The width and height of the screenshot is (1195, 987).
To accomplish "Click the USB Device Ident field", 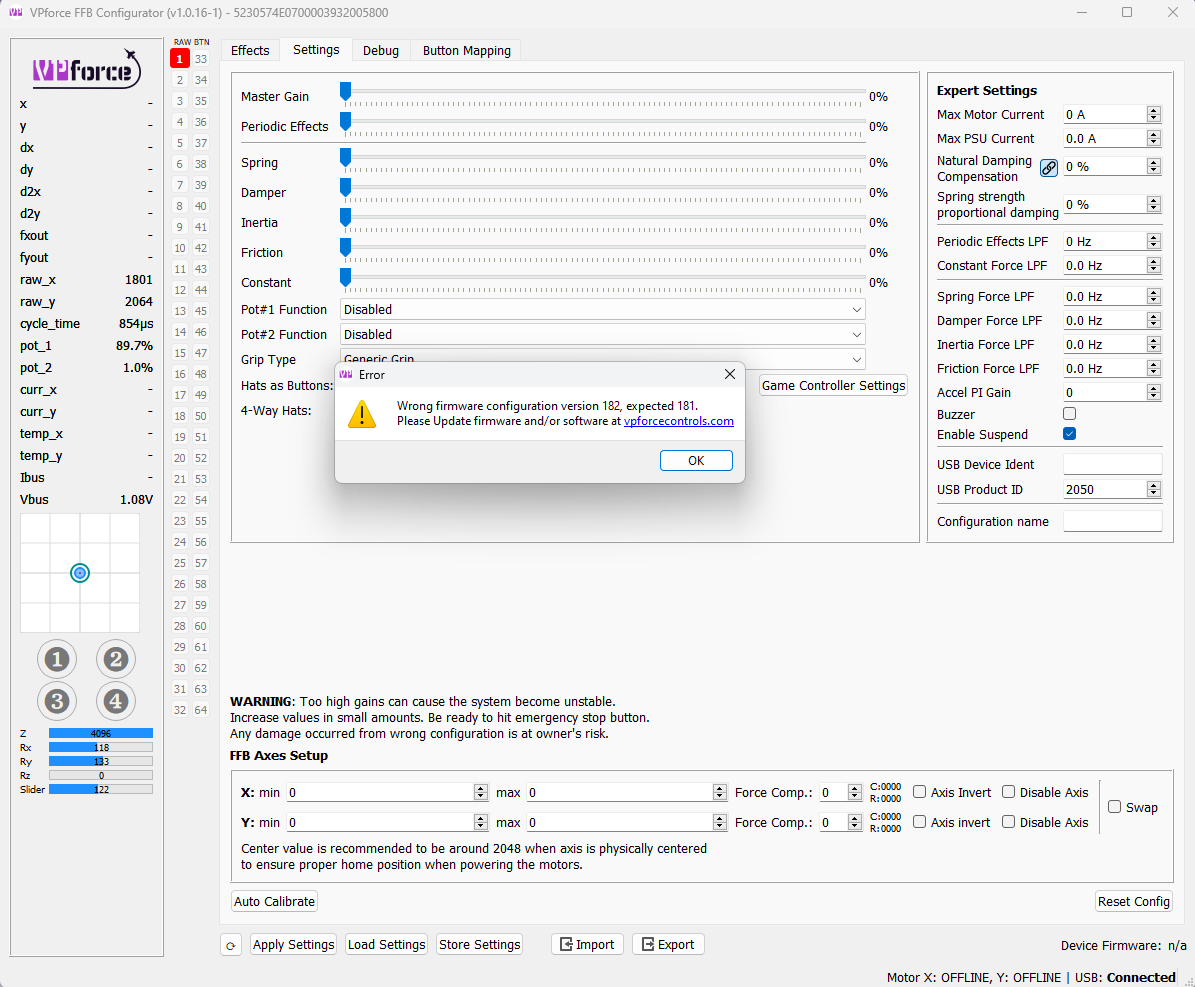I will point(1112,464).
